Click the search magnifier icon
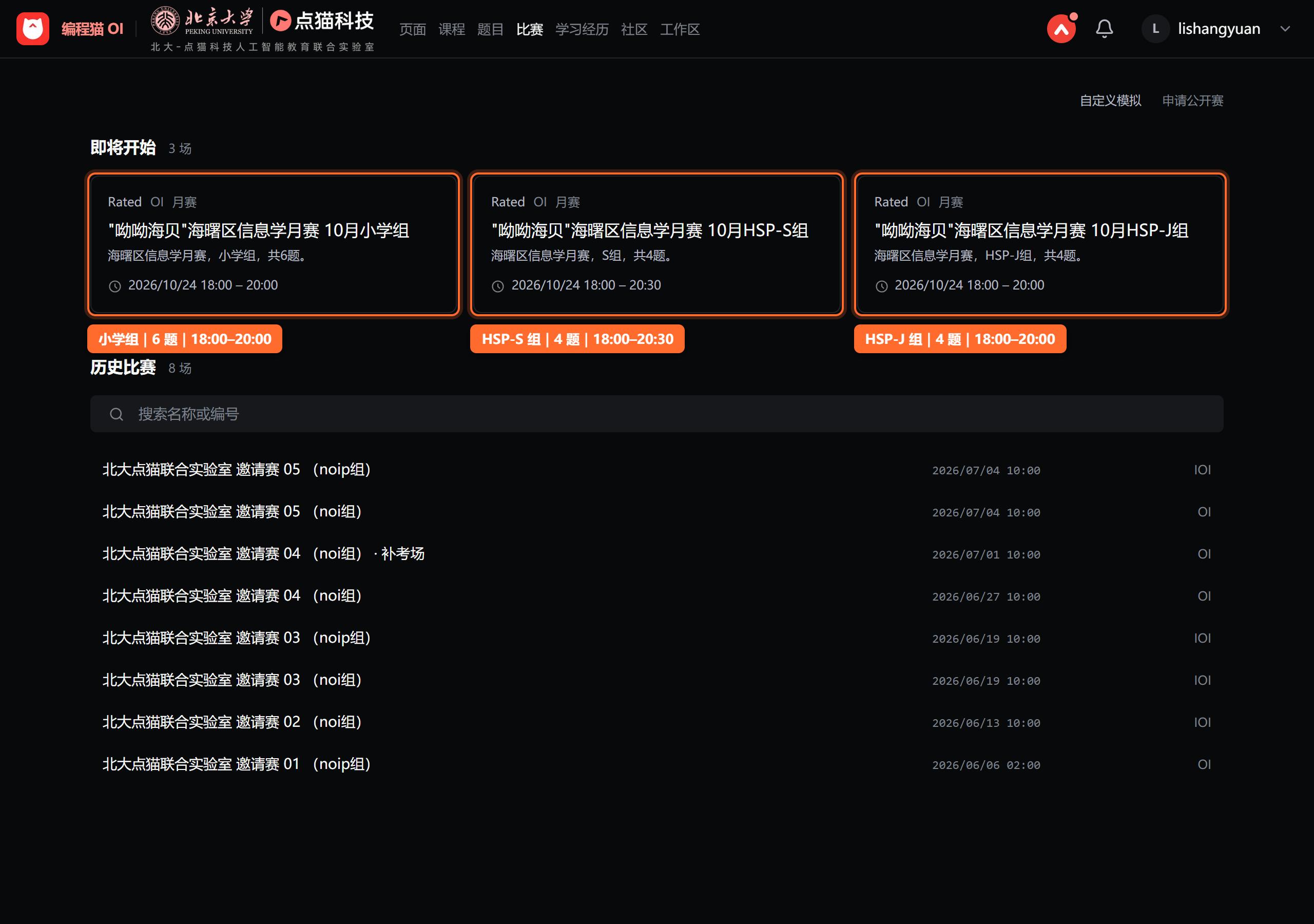Viewport: 1314px width, 924px height. 116,414
